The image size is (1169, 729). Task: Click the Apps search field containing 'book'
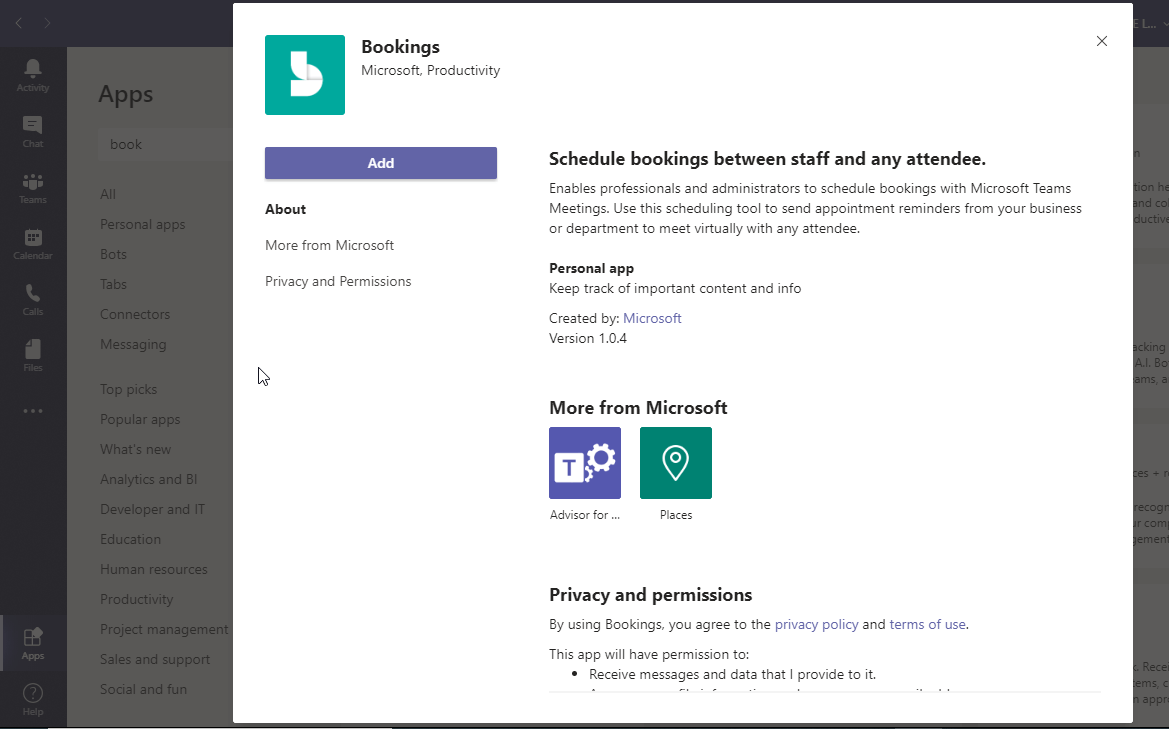[165, 144]
